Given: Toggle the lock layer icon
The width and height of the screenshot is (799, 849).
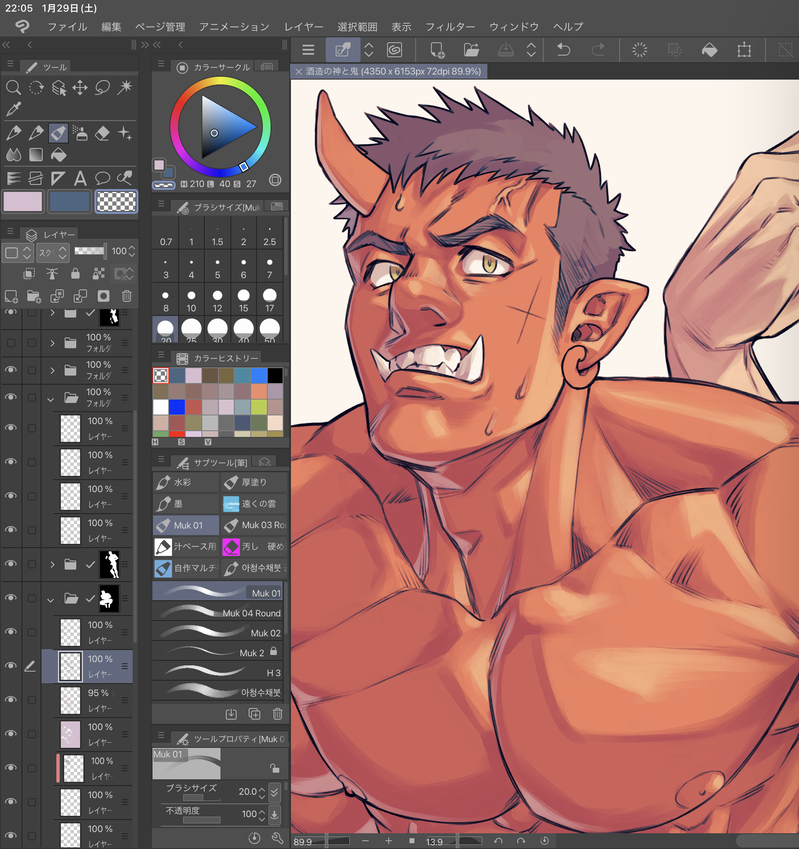Looking at the screenshot, I should 75,273.
